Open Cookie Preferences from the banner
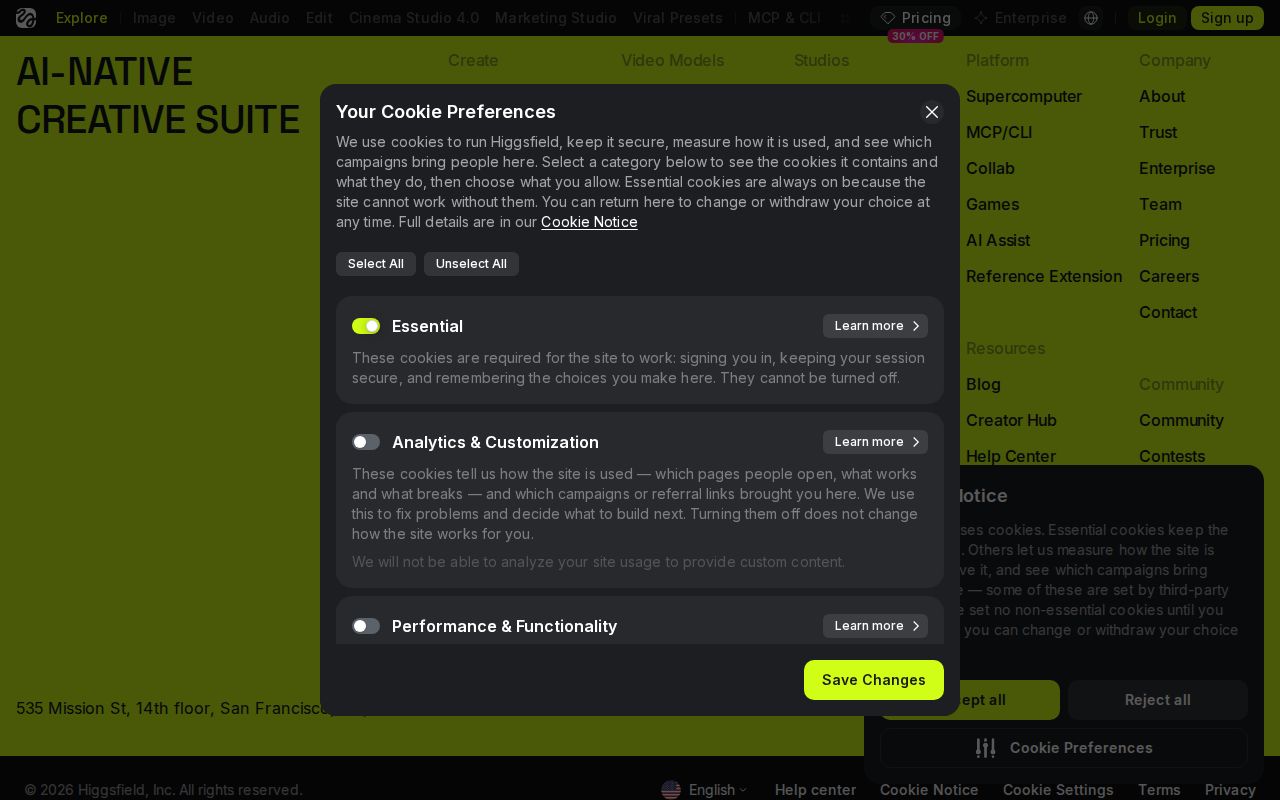The height and width of the screenshot is (800, 1280). pos(1064,748)
